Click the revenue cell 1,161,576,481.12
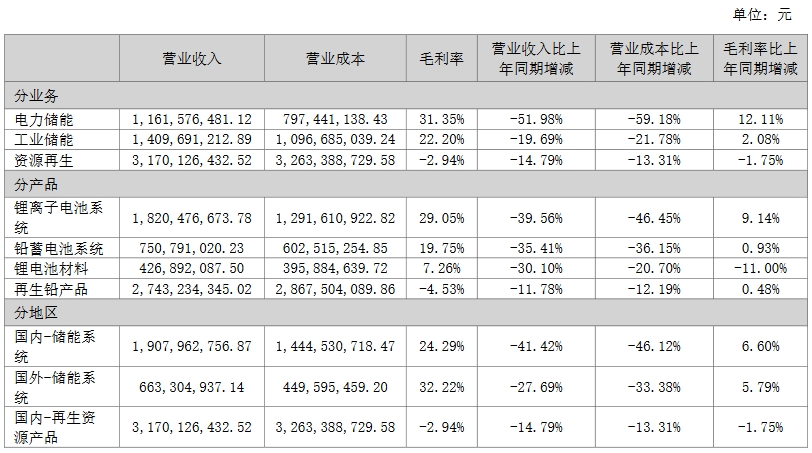812x453 pixels. (191, 119)
